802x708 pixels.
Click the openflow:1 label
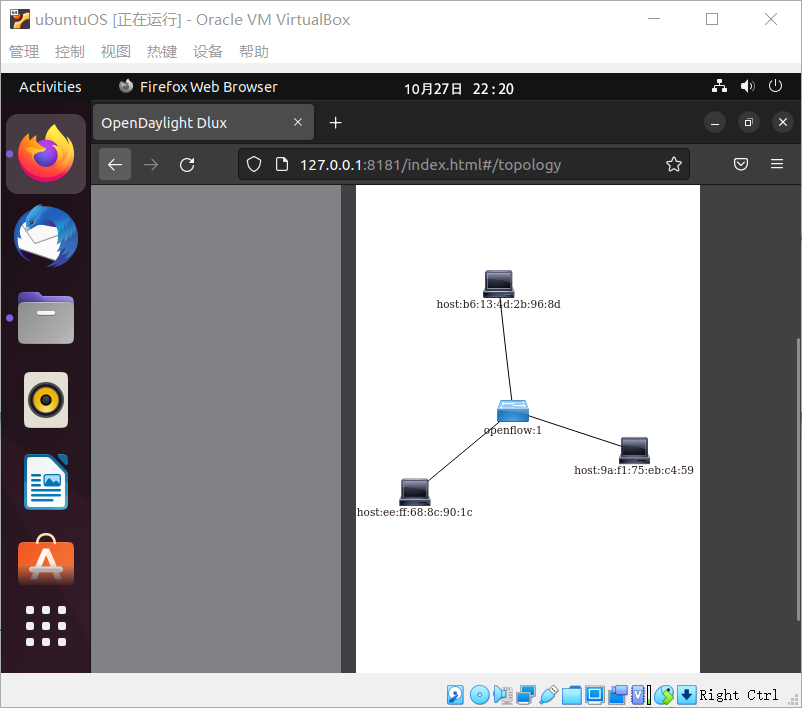(513, 430)
